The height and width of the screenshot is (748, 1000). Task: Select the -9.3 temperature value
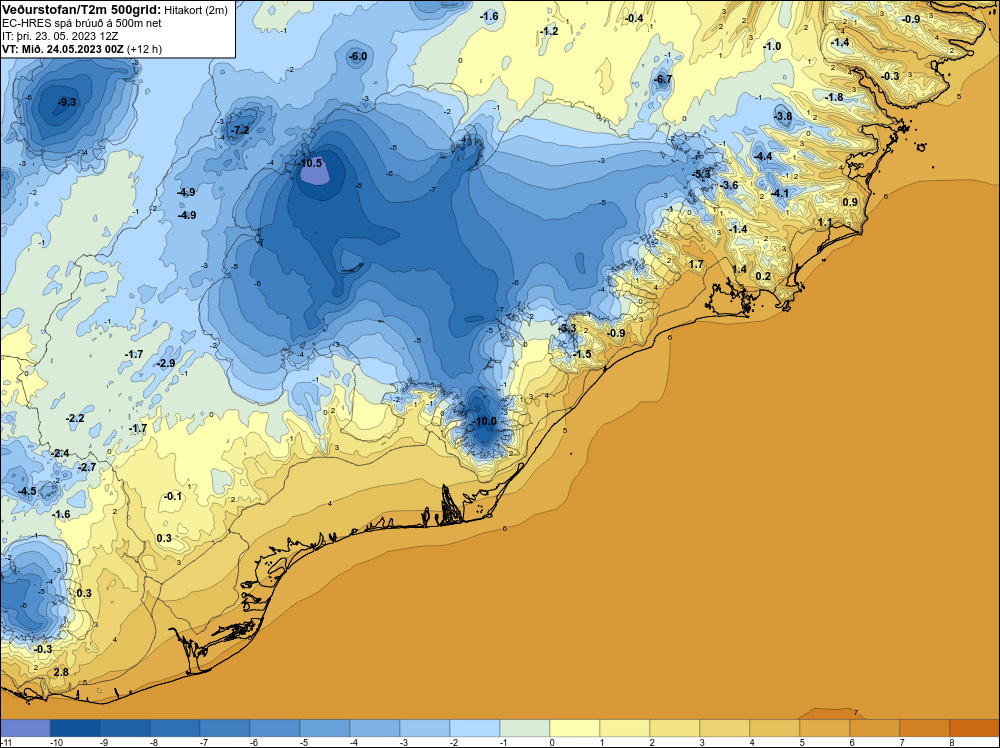tap(67, 102)
